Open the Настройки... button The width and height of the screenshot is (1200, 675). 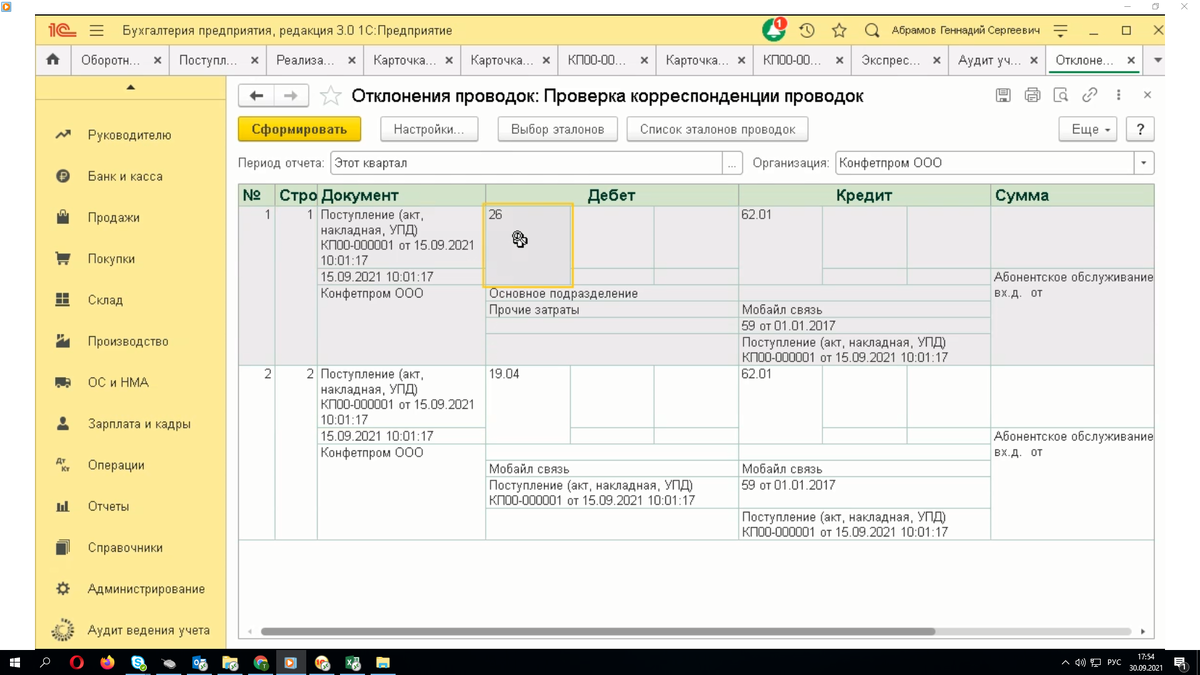point(429,129)
